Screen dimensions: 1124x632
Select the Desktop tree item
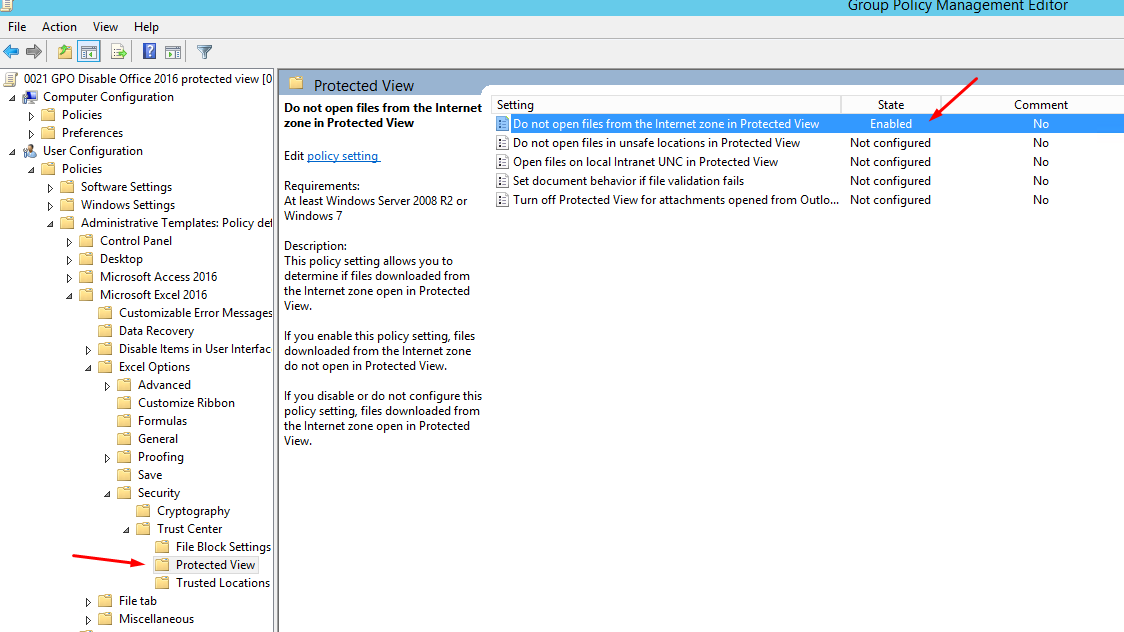coord(121,259)
